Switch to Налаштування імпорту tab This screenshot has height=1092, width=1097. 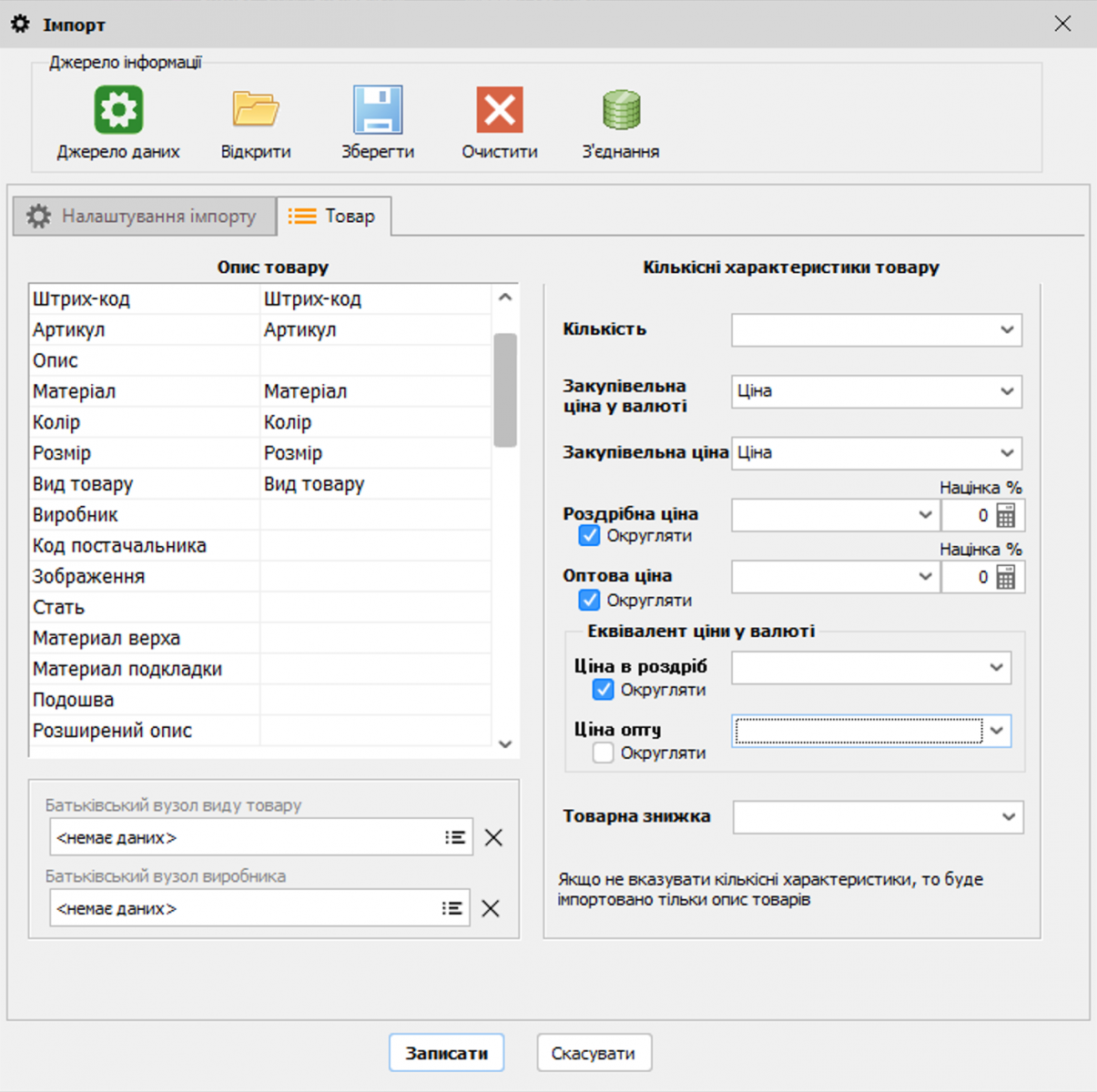click(x=144, y=217)
